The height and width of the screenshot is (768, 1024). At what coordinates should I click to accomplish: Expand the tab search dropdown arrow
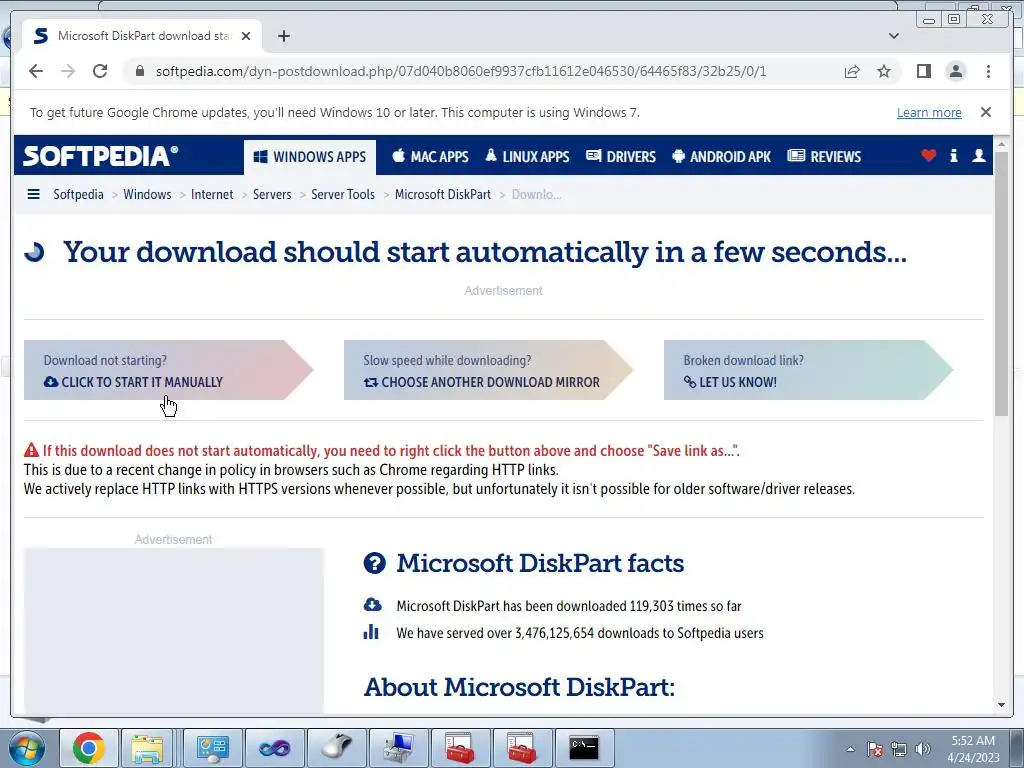(x=893, y=36)
